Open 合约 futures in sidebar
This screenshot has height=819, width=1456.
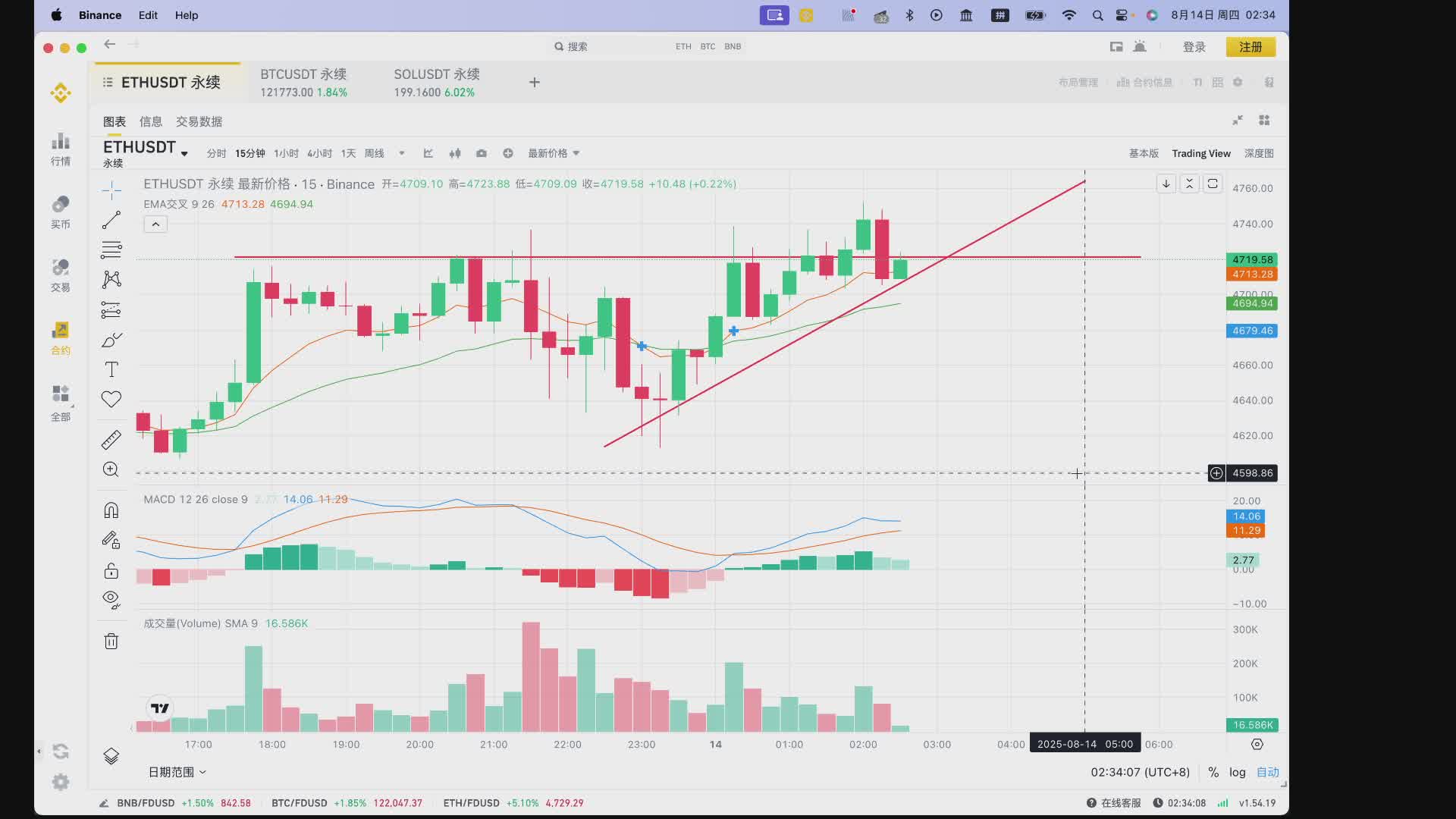[x=61, y=338]
